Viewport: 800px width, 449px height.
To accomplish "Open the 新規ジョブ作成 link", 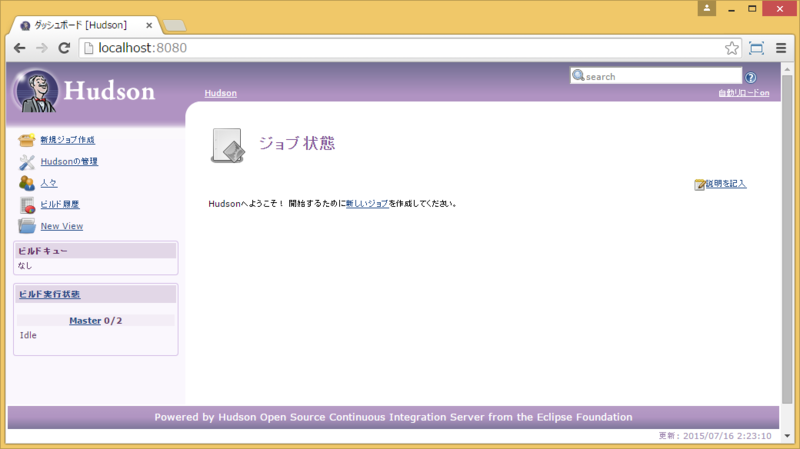I will [67, 140].
